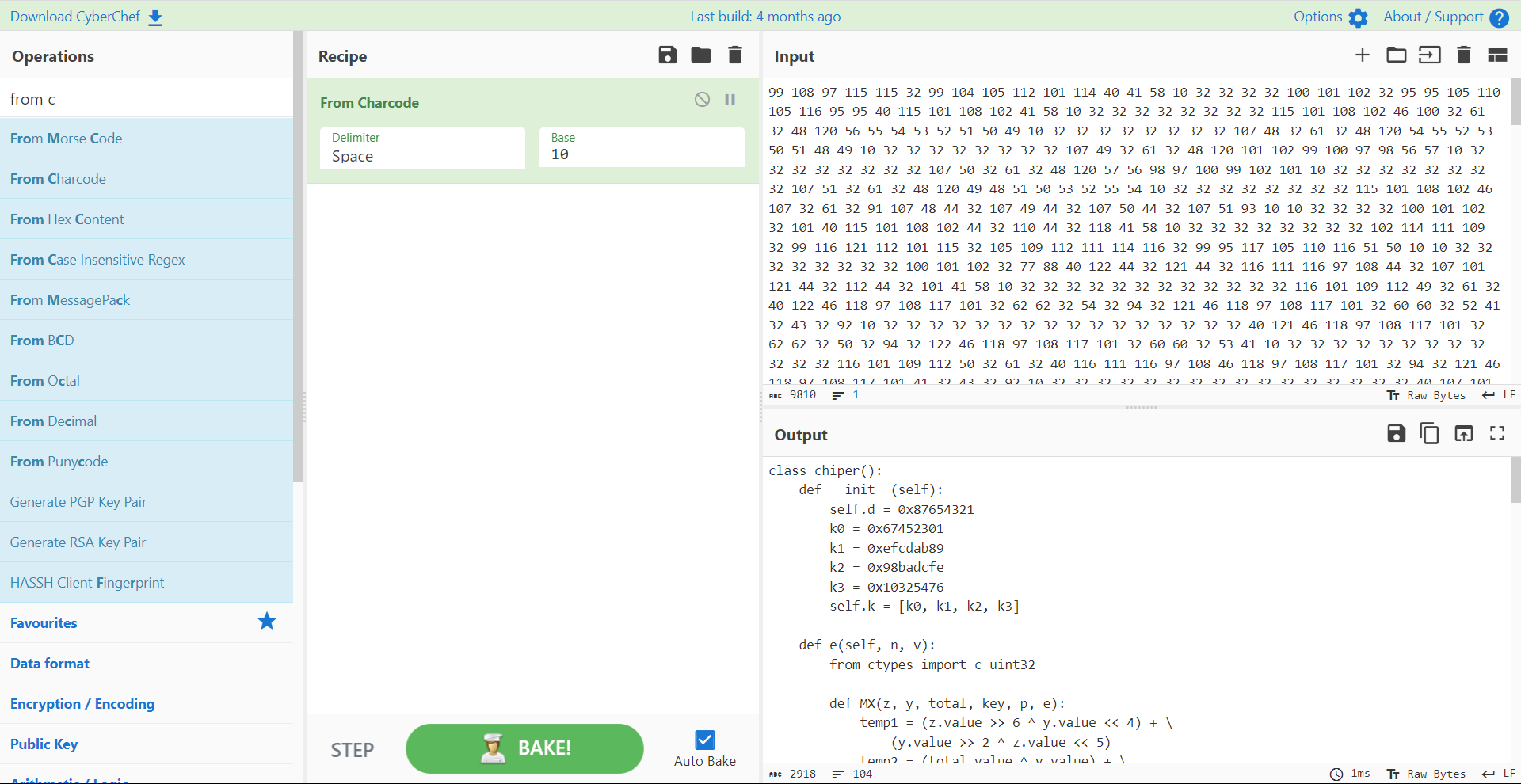Screen dimensions: 1521x784
Task: Open About / Support
Action: [x=1445, y=17]
